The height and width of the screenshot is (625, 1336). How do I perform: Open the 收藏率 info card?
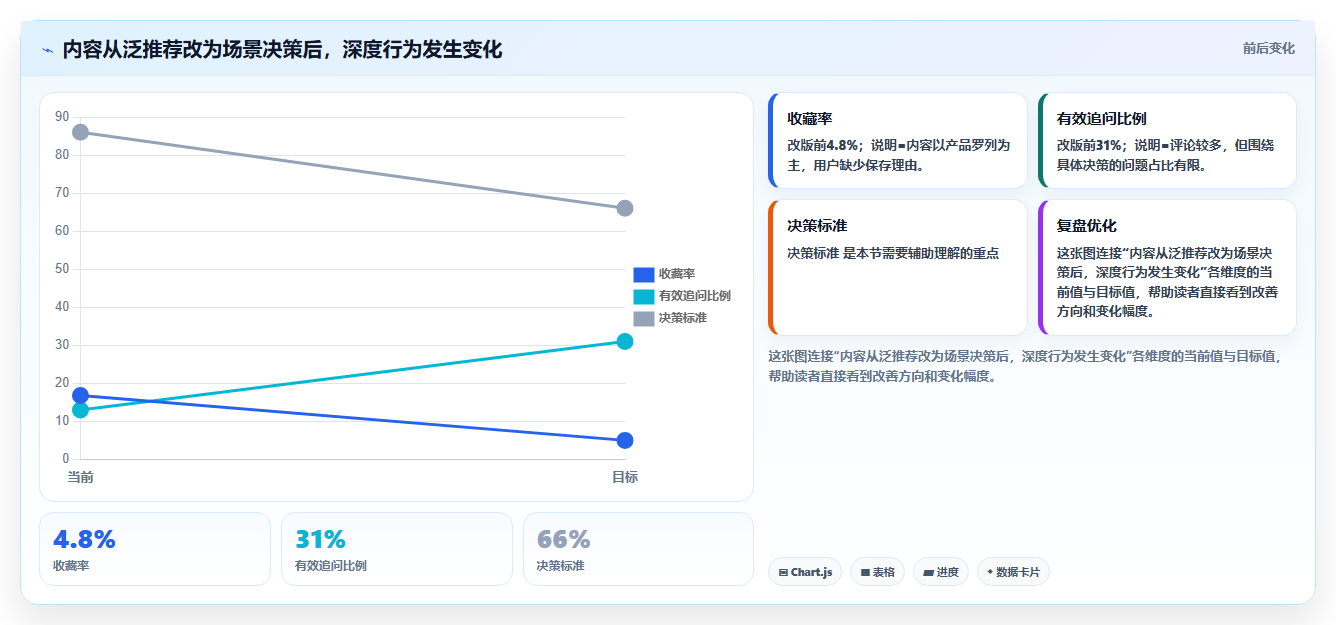898,140
